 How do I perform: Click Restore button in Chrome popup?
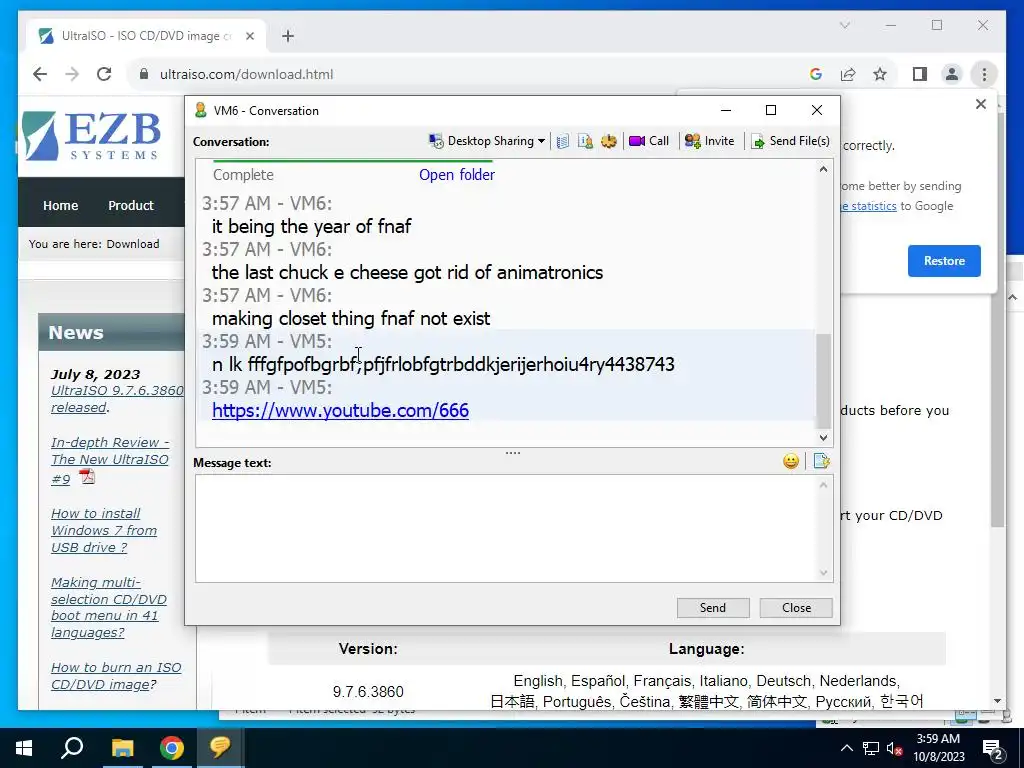point(944,261)
